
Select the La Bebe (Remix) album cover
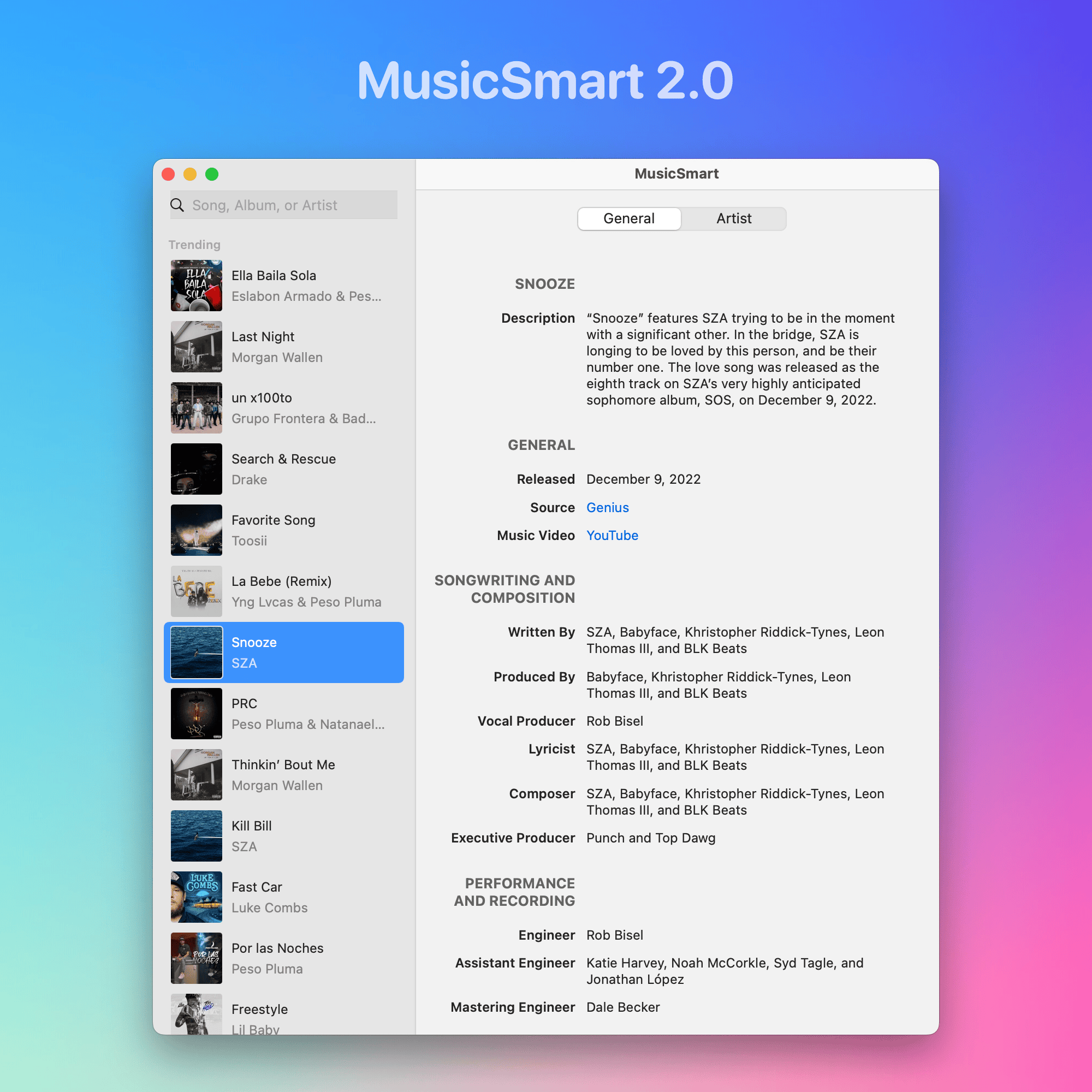coord(197,591)
